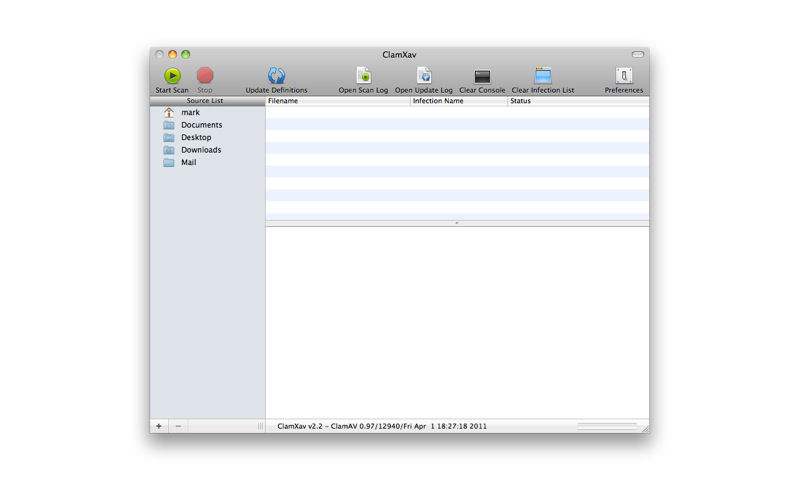The image size is (800, 500).
Task: Zoom the window with the green button
Action: tap(186, 54)
